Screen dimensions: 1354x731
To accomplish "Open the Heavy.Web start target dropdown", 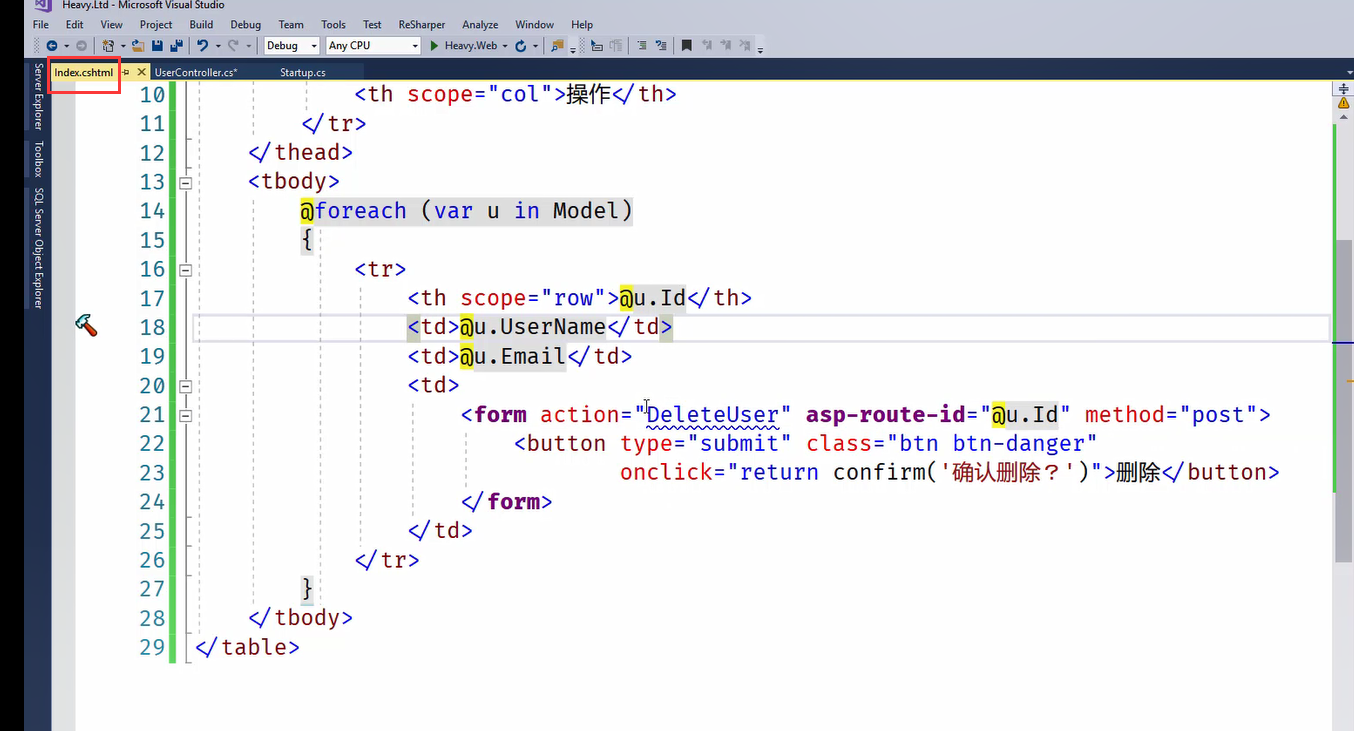I will tap(506, 46).
